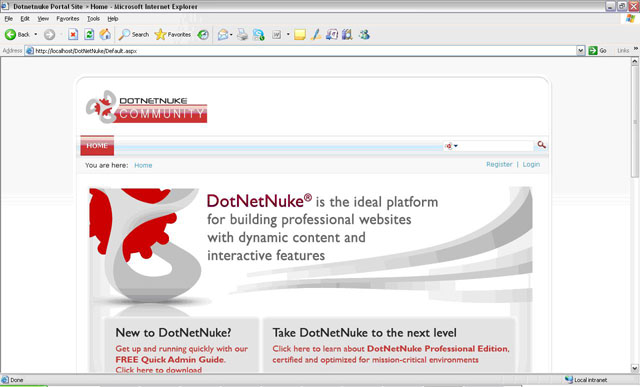
Task: Open the site search type dropdown
Action: coord(451,146)
